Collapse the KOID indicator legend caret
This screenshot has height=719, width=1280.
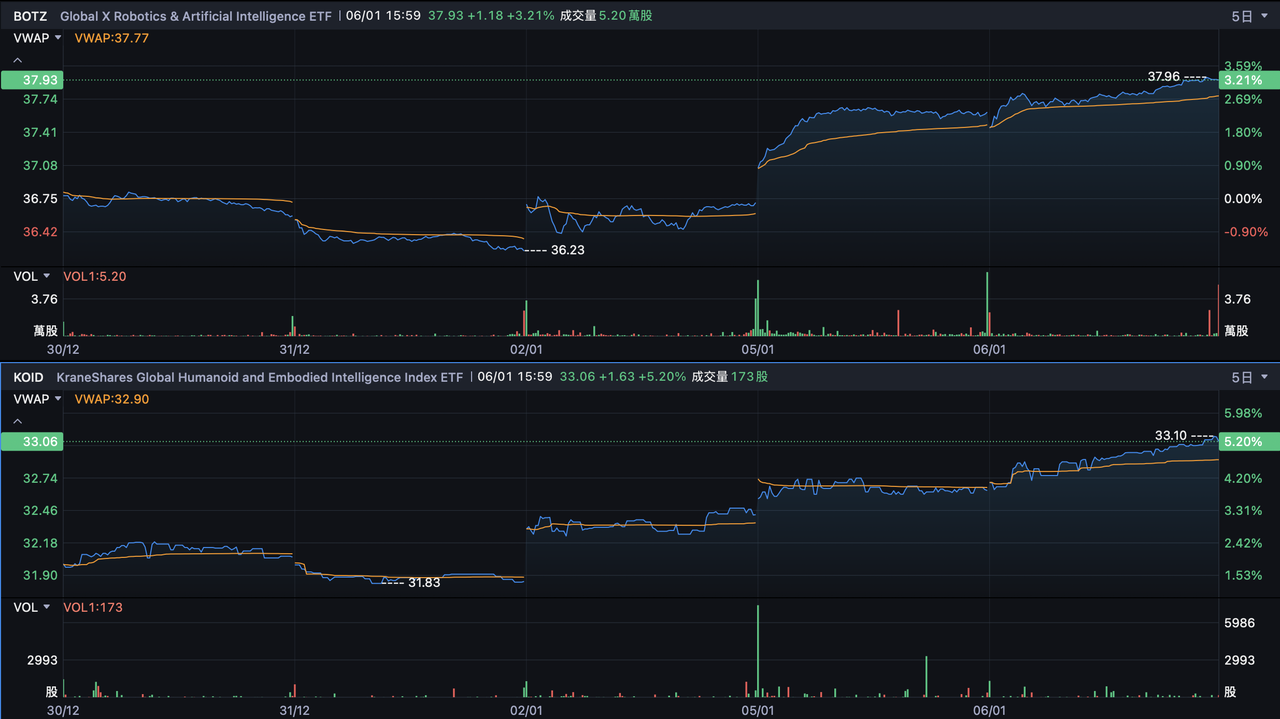coord(17,421)
